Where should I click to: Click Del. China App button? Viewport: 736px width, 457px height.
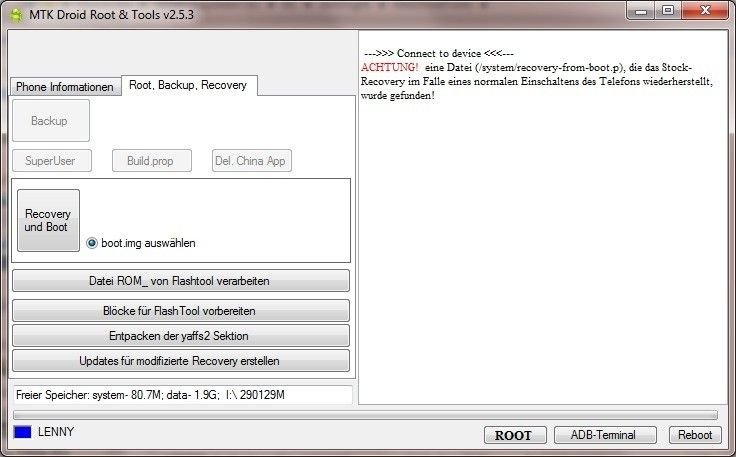pyautogui.click(x=252, y=161)
